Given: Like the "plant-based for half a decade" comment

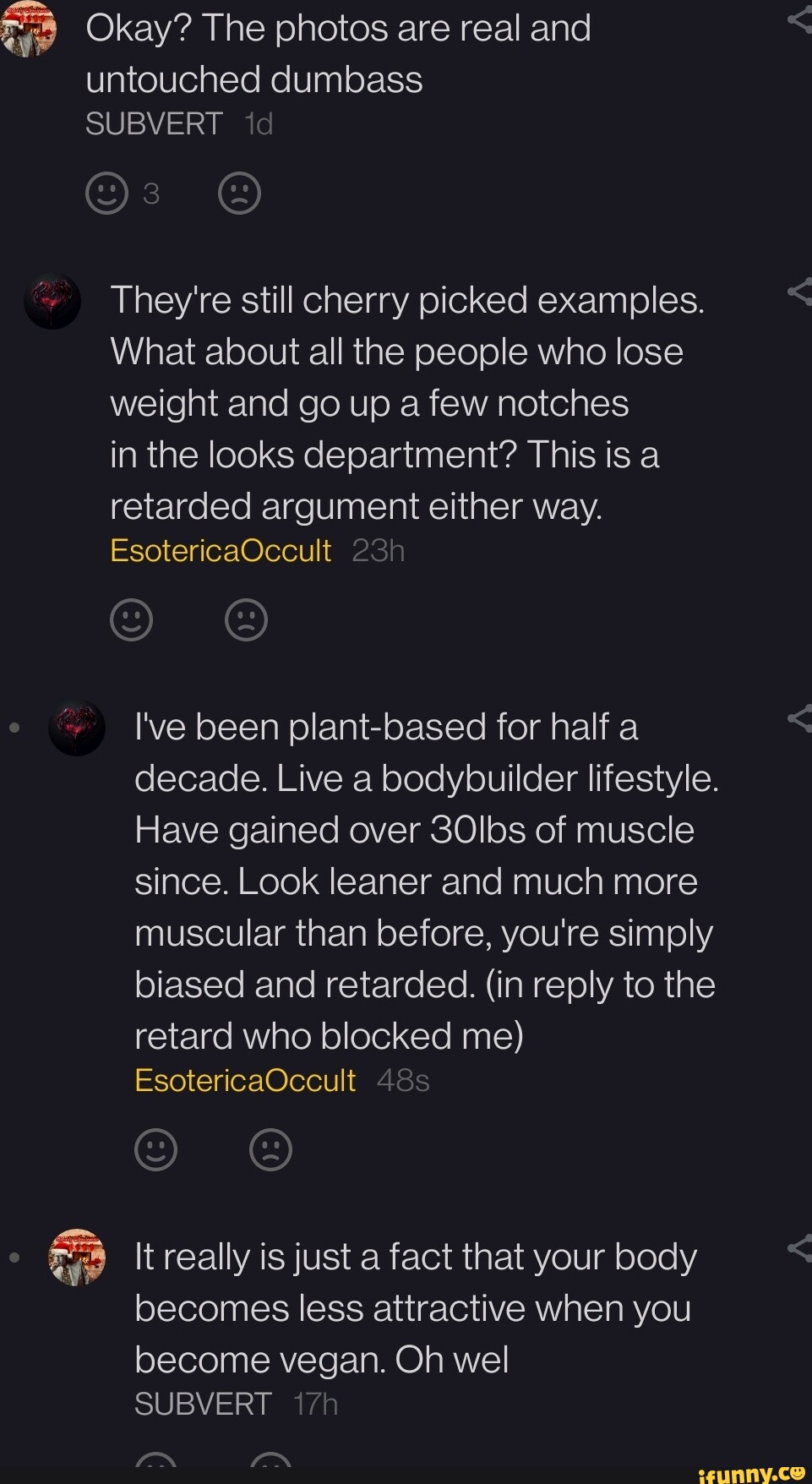Looking at the screenshot, I should (x=155, y=1149).
